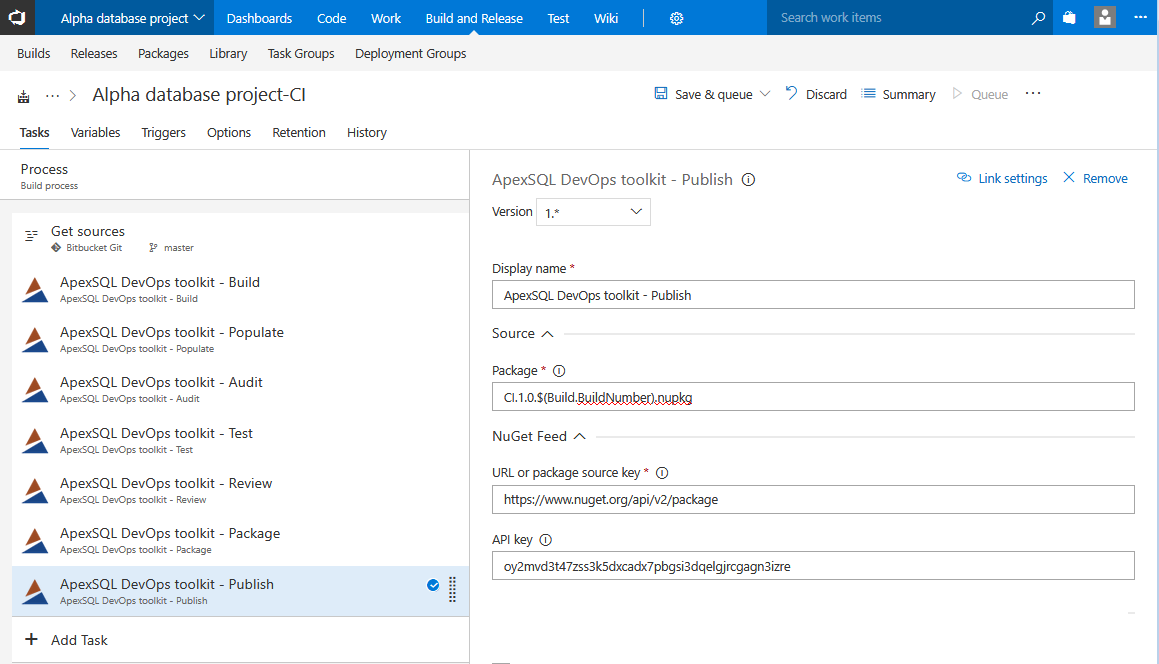Go to the Builds sub-tab
This screenshot has width=1159, height=664.
tap(33, 53)
